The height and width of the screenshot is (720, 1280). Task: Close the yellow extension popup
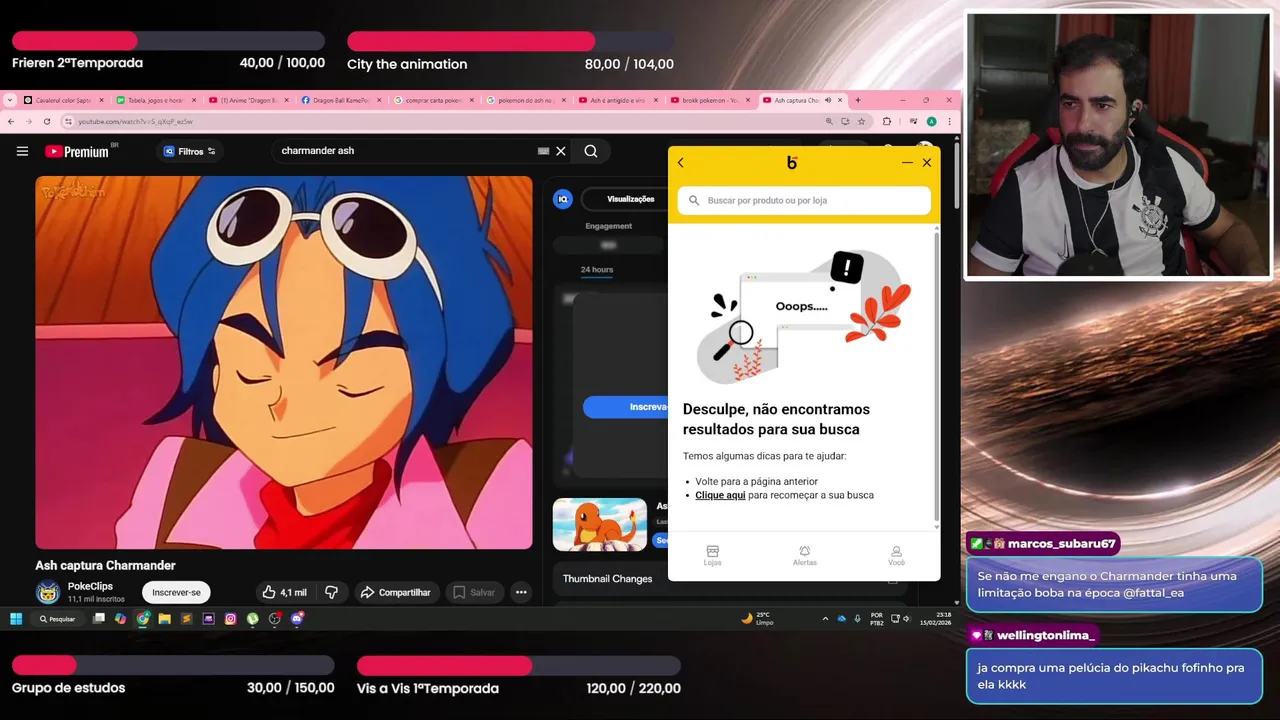[x=927, y=163]
